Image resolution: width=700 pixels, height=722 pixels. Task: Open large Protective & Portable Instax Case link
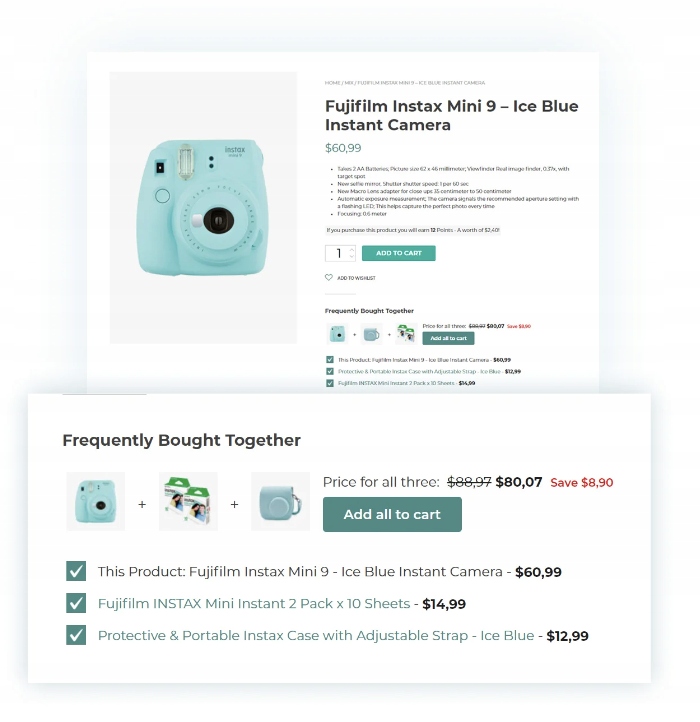(x=316, y=636)
